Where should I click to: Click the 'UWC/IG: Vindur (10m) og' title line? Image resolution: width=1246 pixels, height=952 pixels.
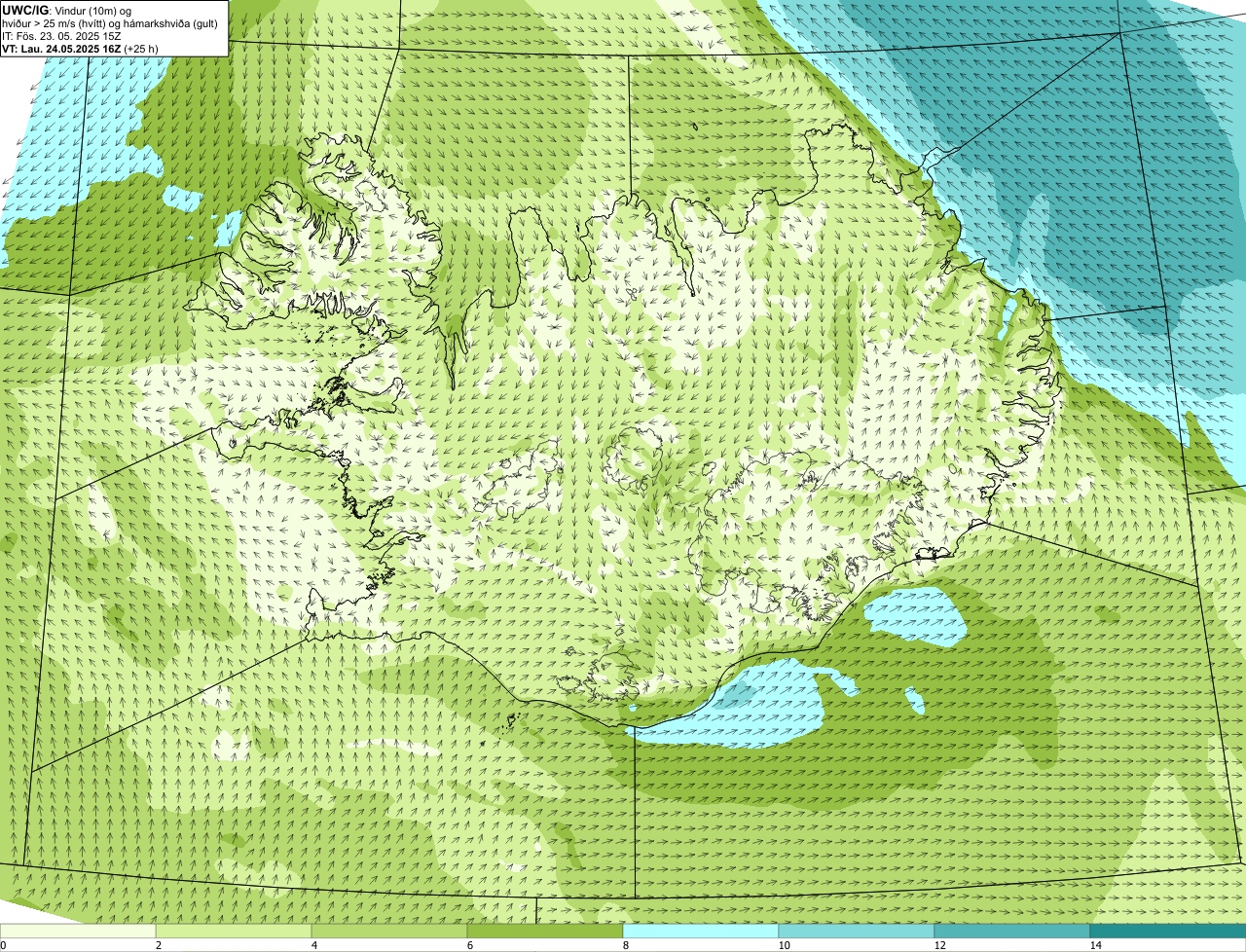[x=67, y=11]
